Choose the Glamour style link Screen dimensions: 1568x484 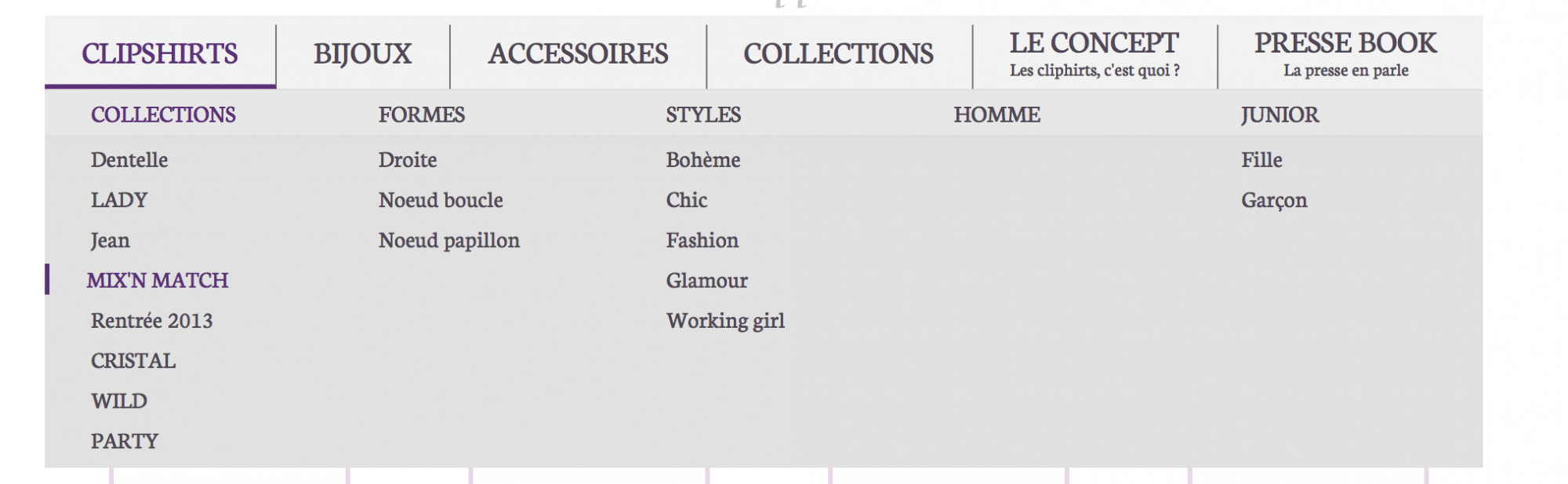707,280
